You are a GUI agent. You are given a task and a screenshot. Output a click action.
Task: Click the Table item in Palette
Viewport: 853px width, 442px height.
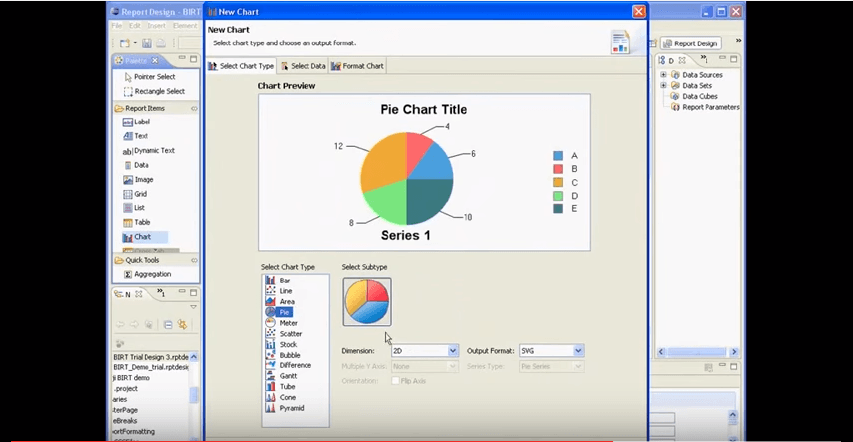142,222
